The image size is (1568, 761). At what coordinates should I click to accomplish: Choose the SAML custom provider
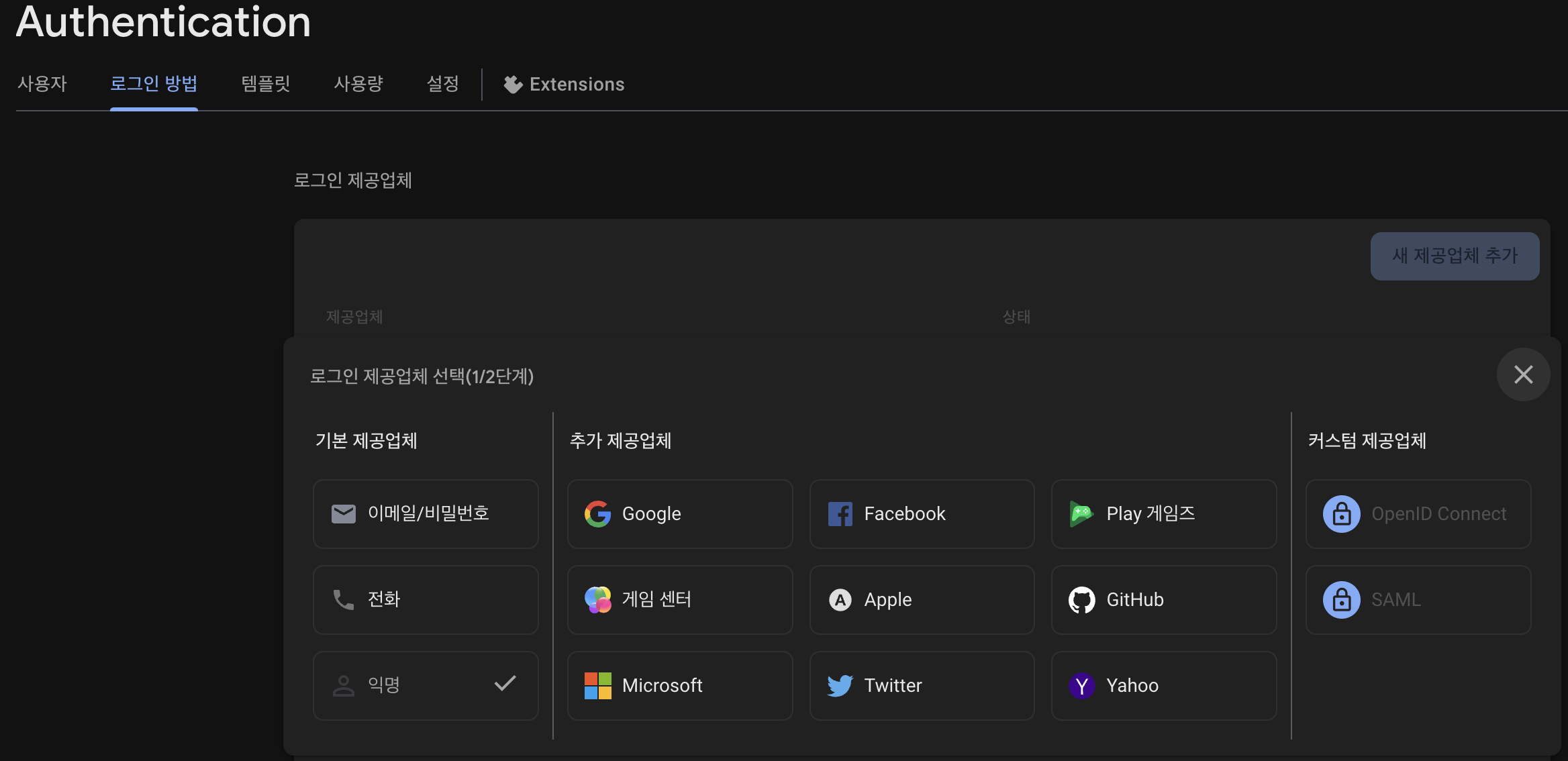pos(1418,599)
